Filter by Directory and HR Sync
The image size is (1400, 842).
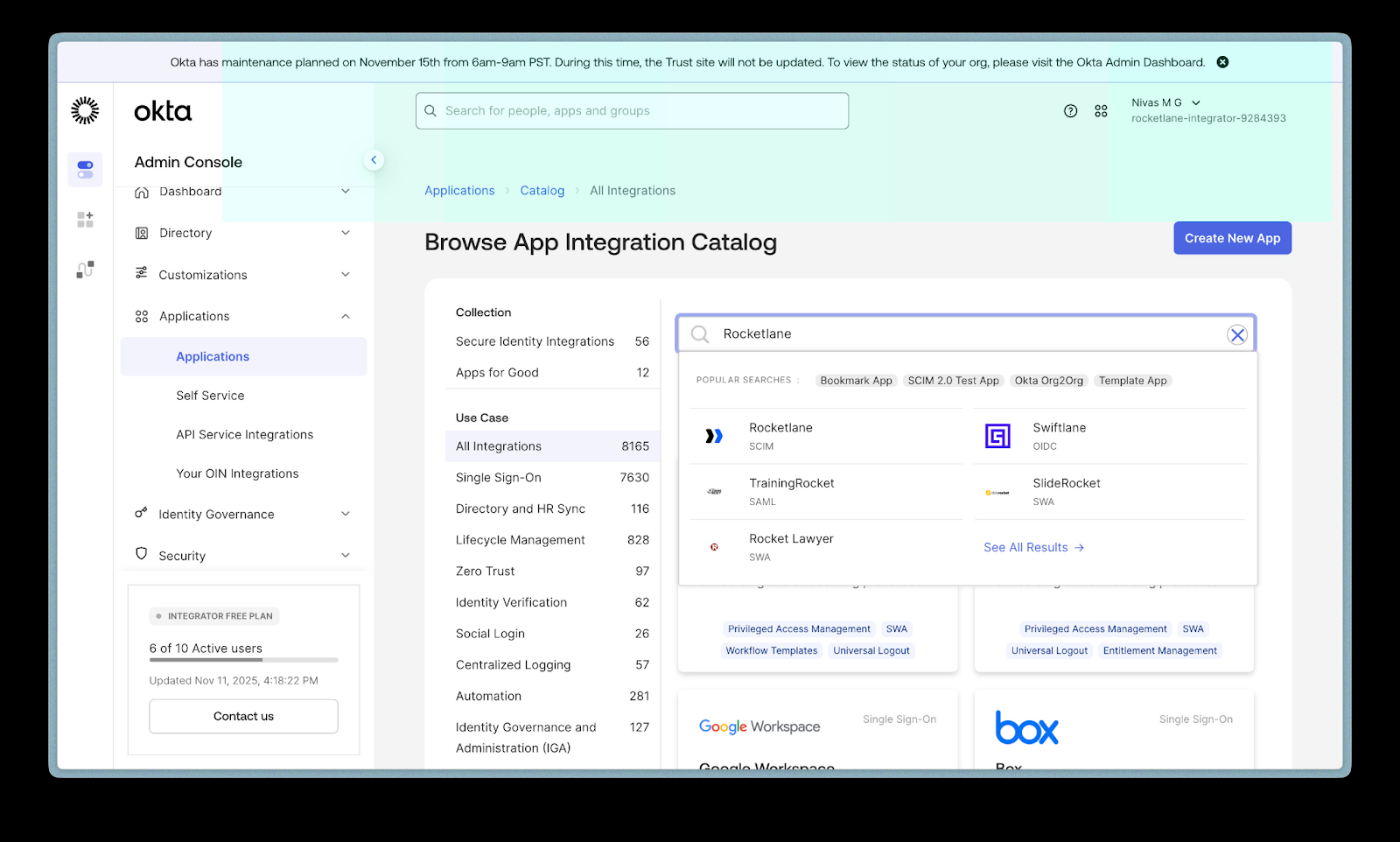coord(552,509)
